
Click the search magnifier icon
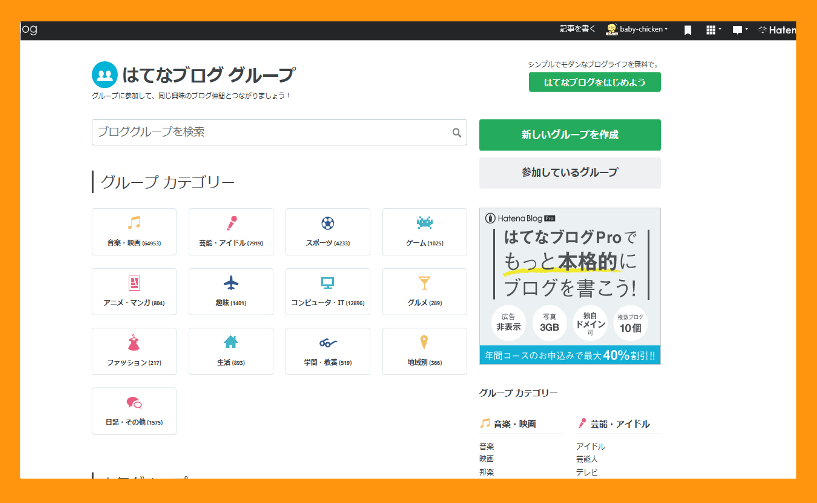tap(456, 132)
